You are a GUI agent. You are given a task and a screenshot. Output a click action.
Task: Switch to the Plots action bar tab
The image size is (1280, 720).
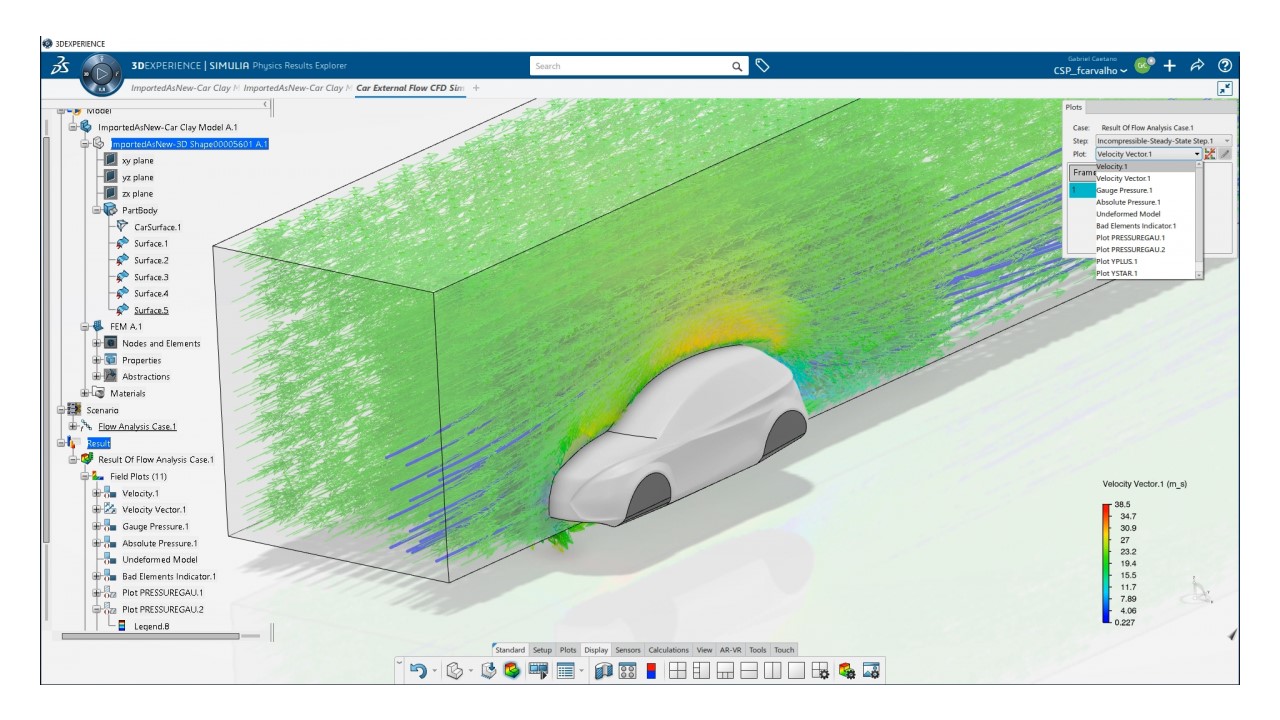tap(568, 650)
